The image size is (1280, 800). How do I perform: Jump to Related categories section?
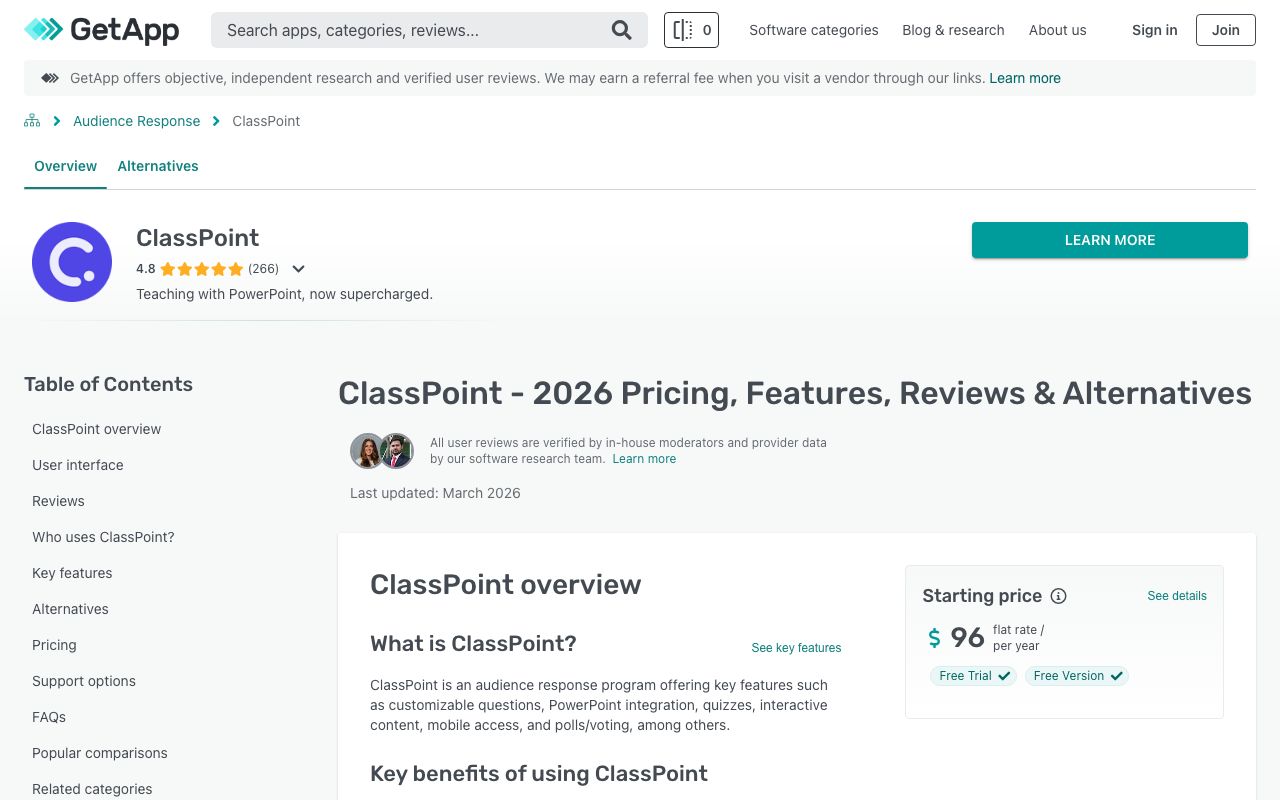click(x=92, y=789)
